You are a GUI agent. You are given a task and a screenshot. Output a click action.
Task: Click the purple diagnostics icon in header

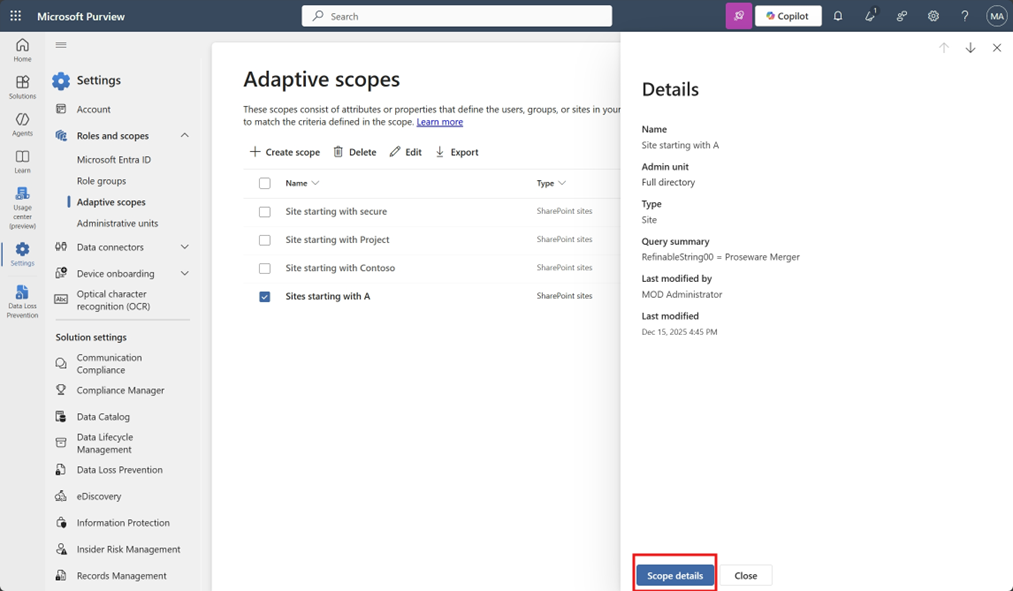[x=738, y=16]
